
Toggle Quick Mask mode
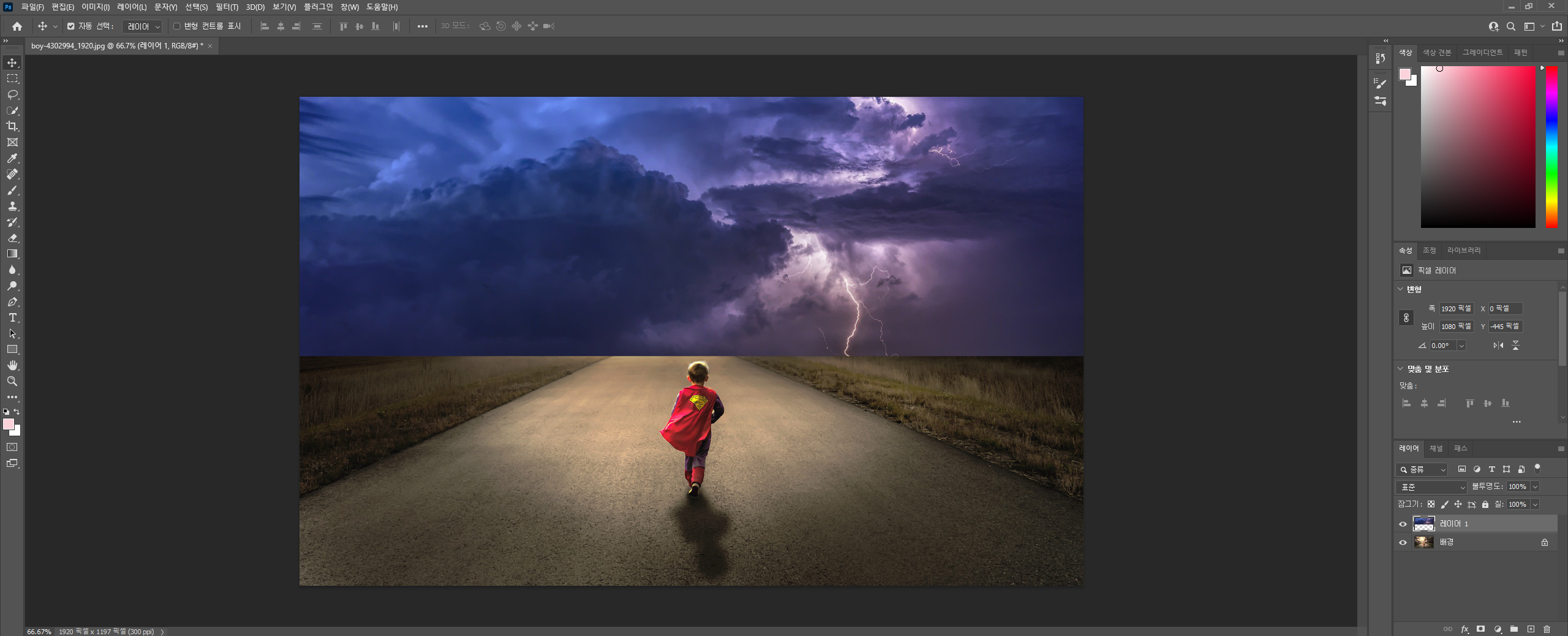[12, 447]
